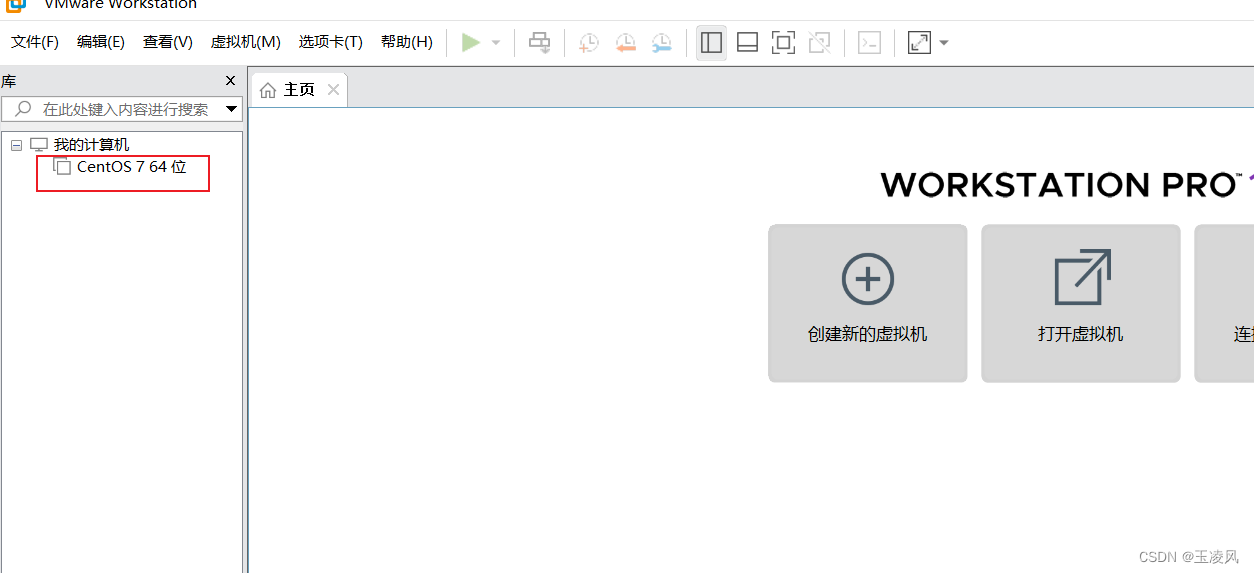Close the 库 library panel
1254x573 pixels.
231,81
